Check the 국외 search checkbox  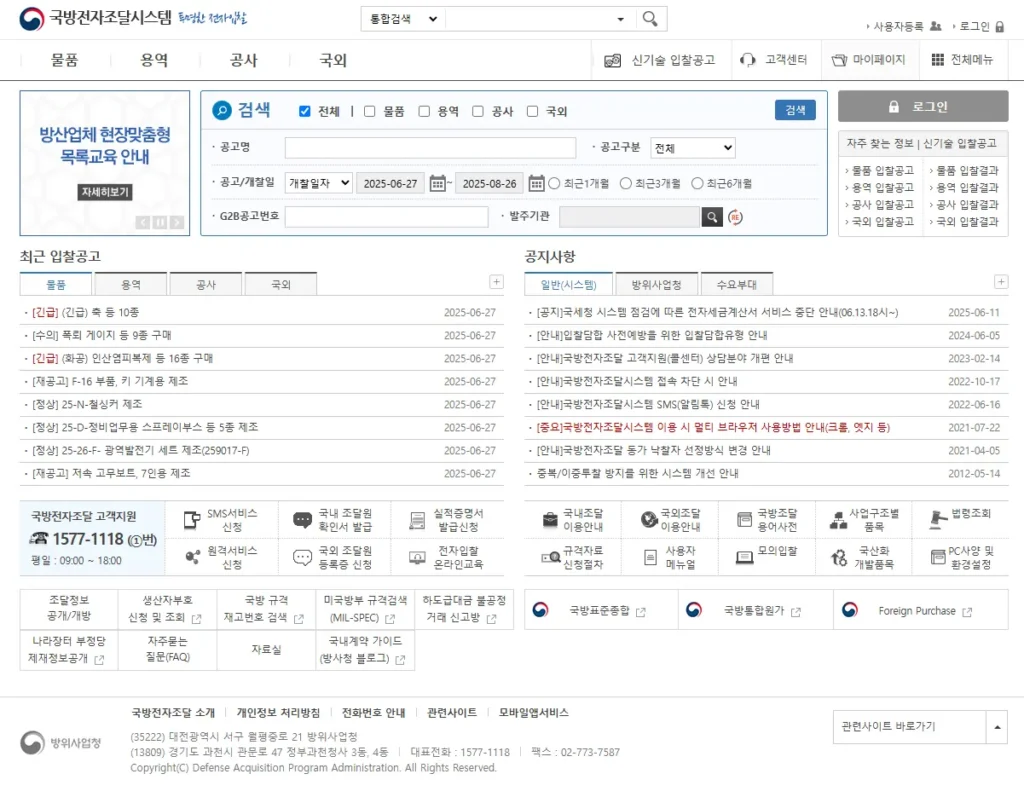532,111
